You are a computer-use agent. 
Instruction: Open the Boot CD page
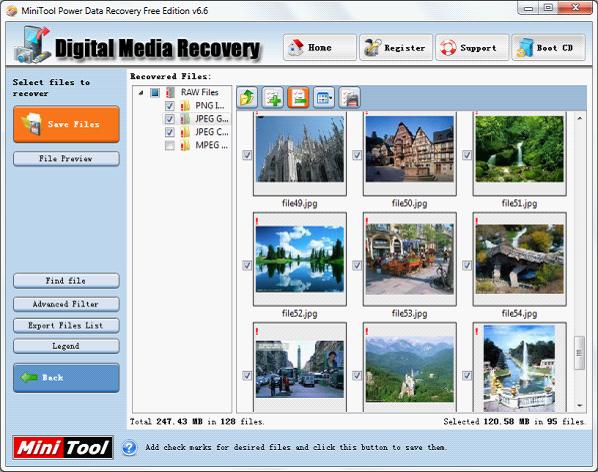(x=548, y=48)
